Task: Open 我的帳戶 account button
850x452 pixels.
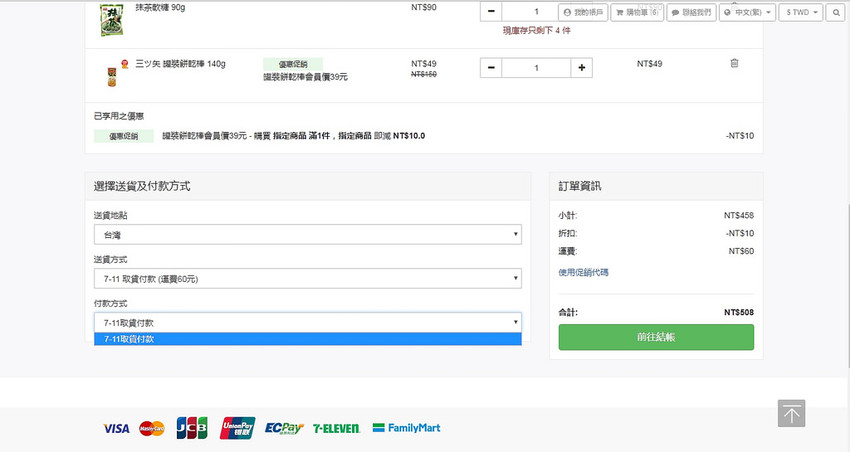Action: click(583, 12)
